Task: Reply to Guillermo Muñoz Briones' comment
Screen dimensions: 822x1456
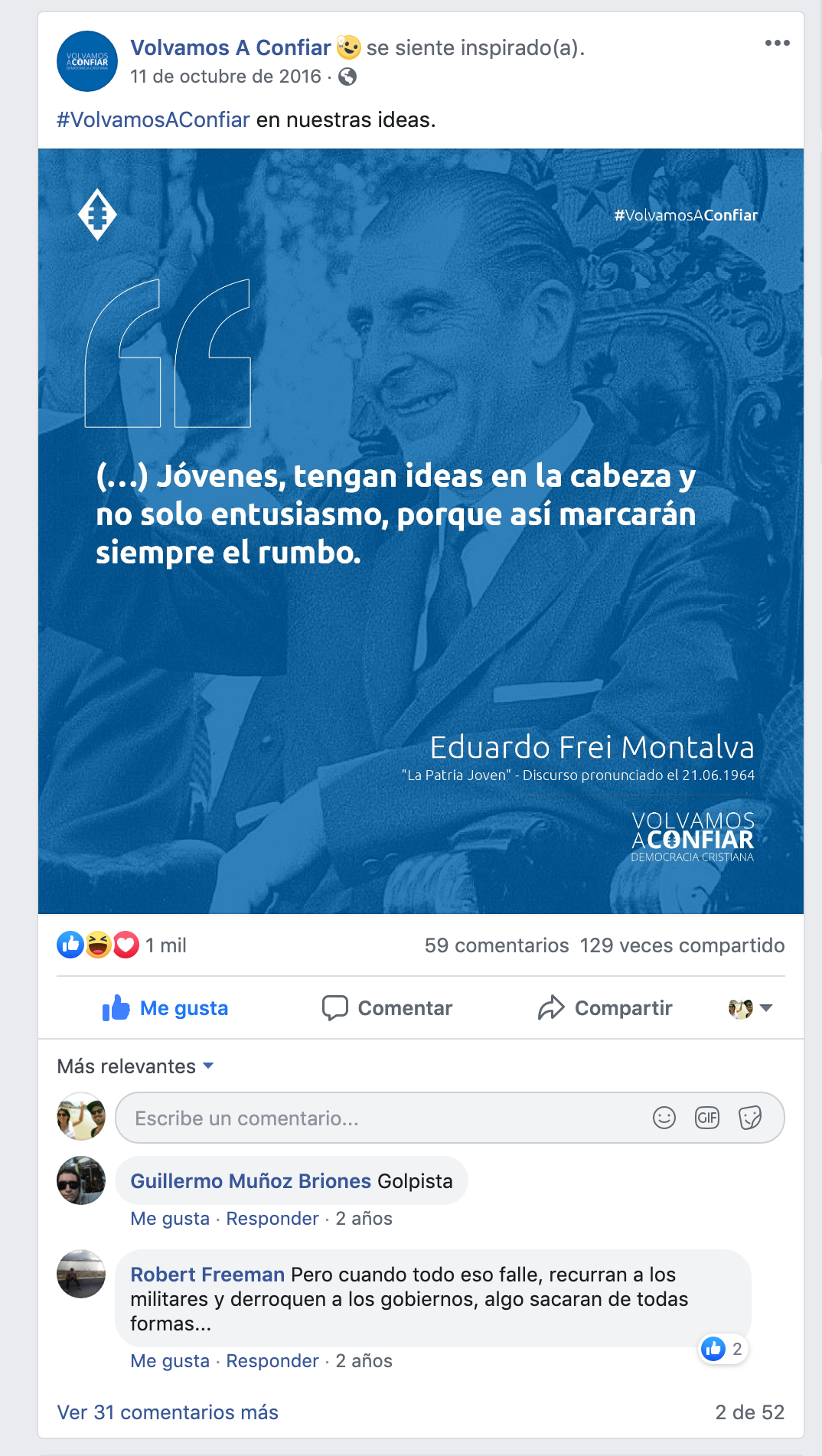Action: click(272, 1219)
